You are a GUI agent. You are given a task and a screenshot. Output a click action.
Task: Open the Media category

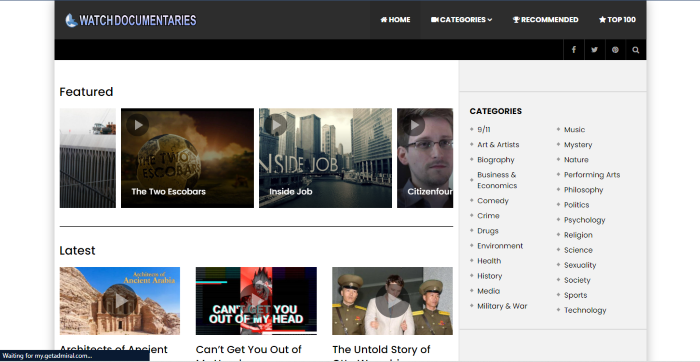(x=488, y=291)
